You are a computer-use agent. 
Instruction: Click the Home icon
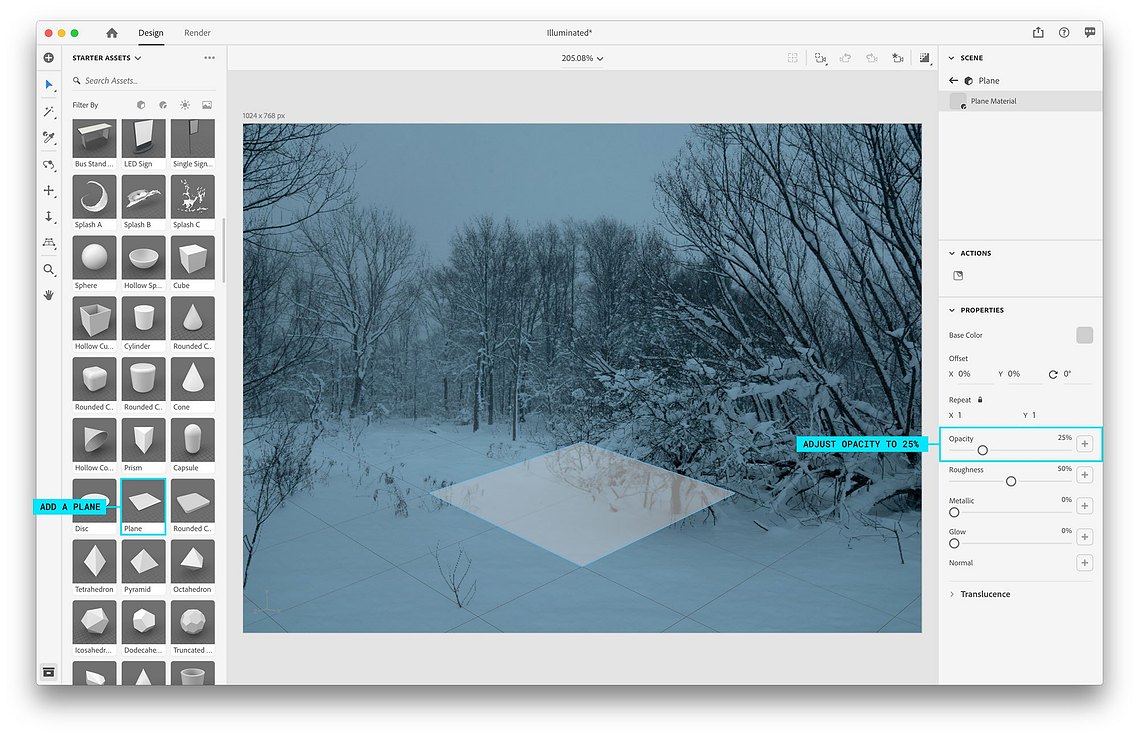tap(111, 33)
